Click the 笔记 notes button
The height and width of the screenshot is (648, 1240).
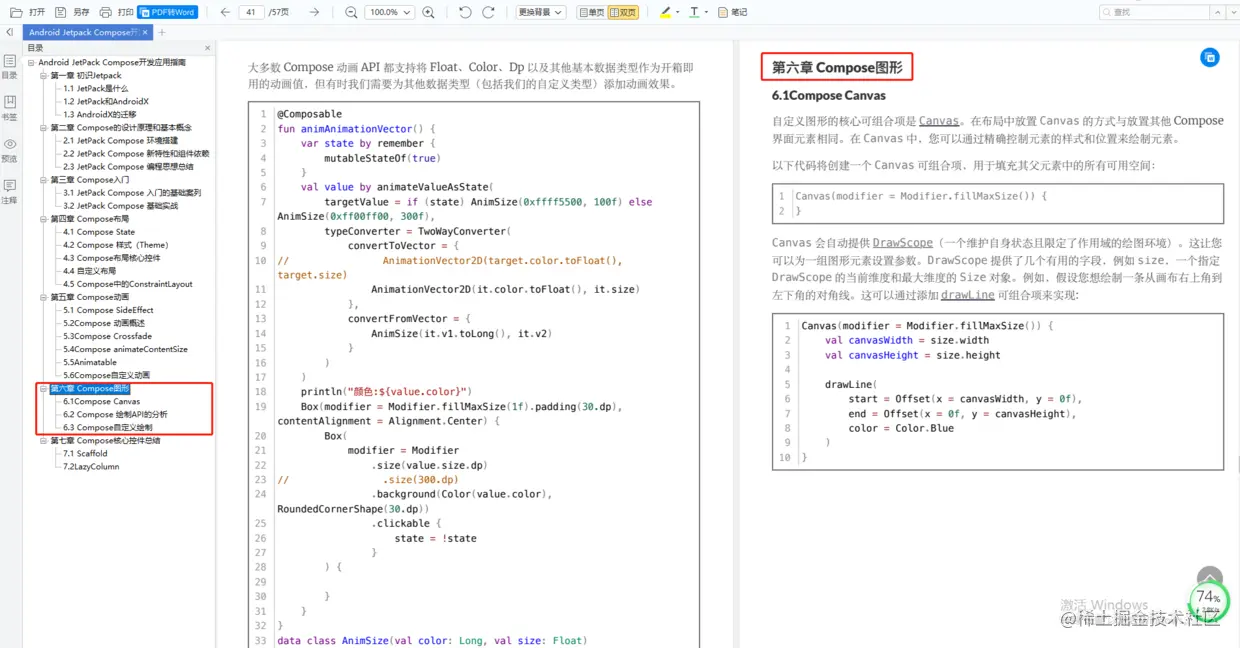[x=732, y=12]
